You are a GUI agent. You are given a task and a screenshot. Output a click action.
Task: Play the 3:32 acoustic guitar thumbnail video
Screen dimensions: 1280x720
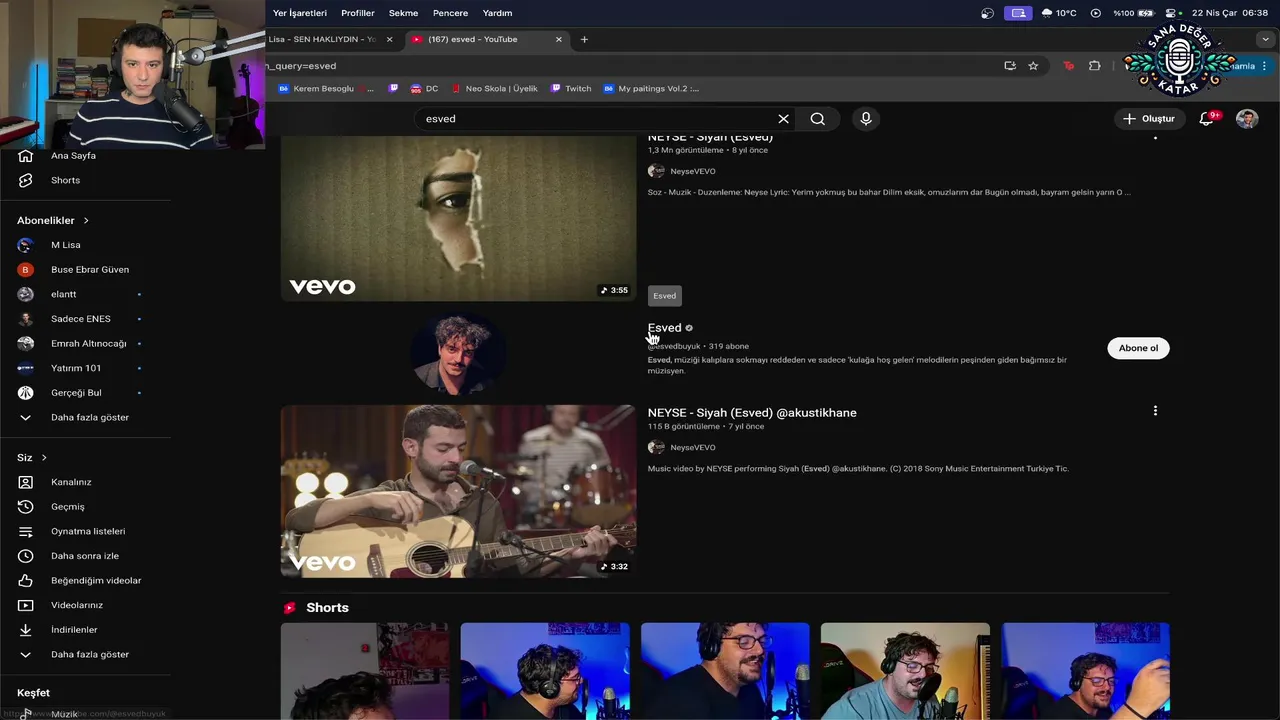click(458, 491)
